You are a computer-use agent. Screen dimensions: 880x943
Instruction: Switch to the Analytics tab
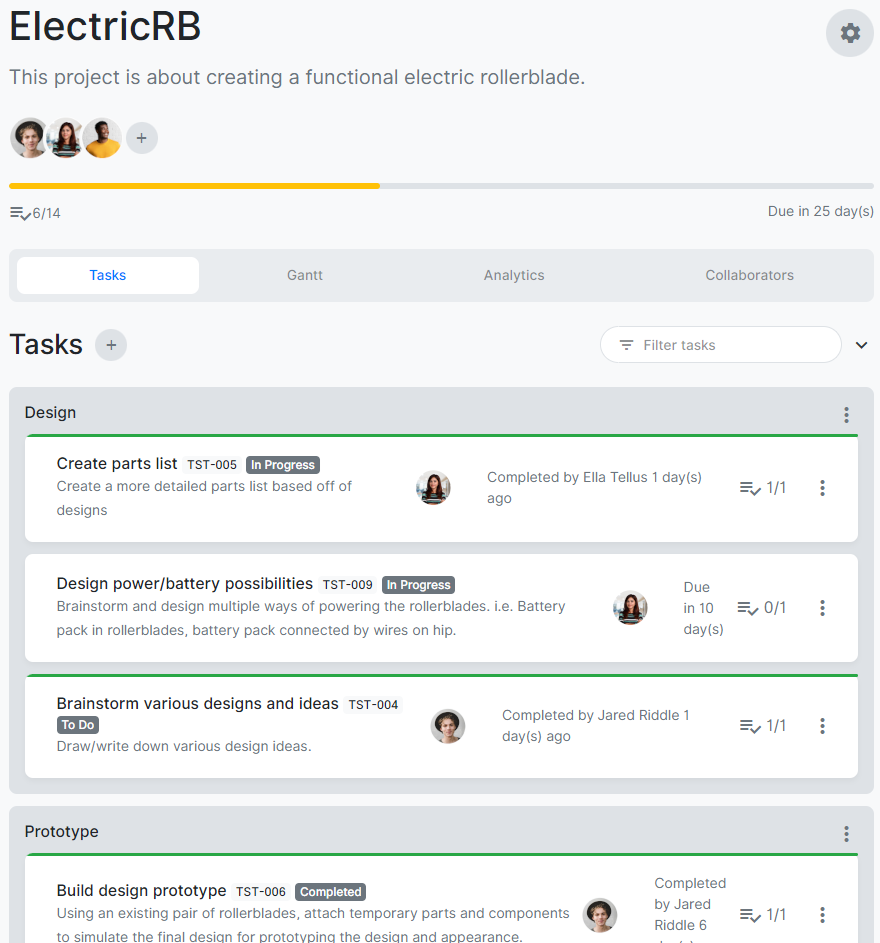[x=514, y=275]
